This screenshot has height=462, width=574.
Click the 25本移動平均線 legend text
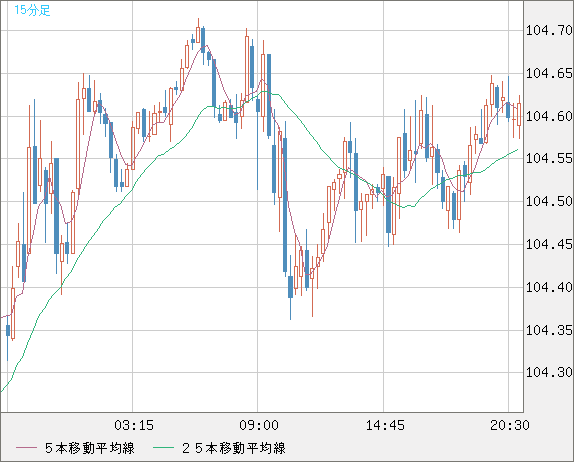coord(234,448)
